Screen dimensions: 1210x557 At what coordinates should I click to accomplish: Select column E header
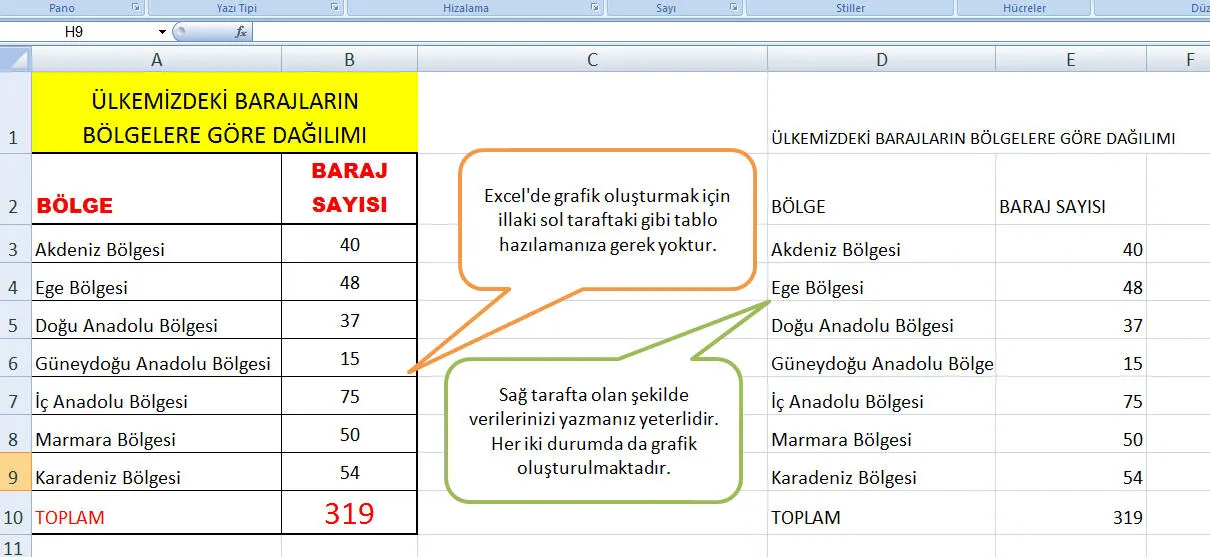tap(1070, 60)
